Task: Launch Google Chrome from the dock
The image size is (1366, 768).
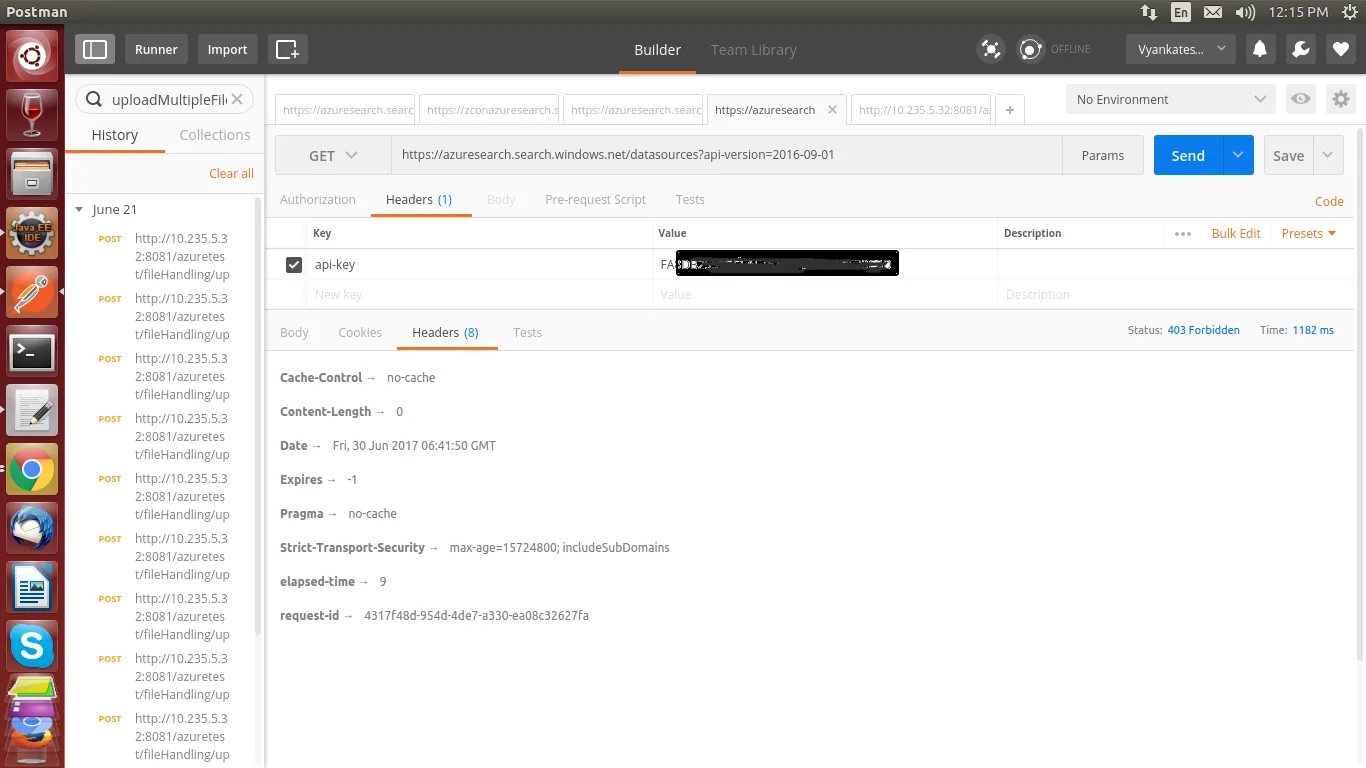Action: [x=32, y=469]
